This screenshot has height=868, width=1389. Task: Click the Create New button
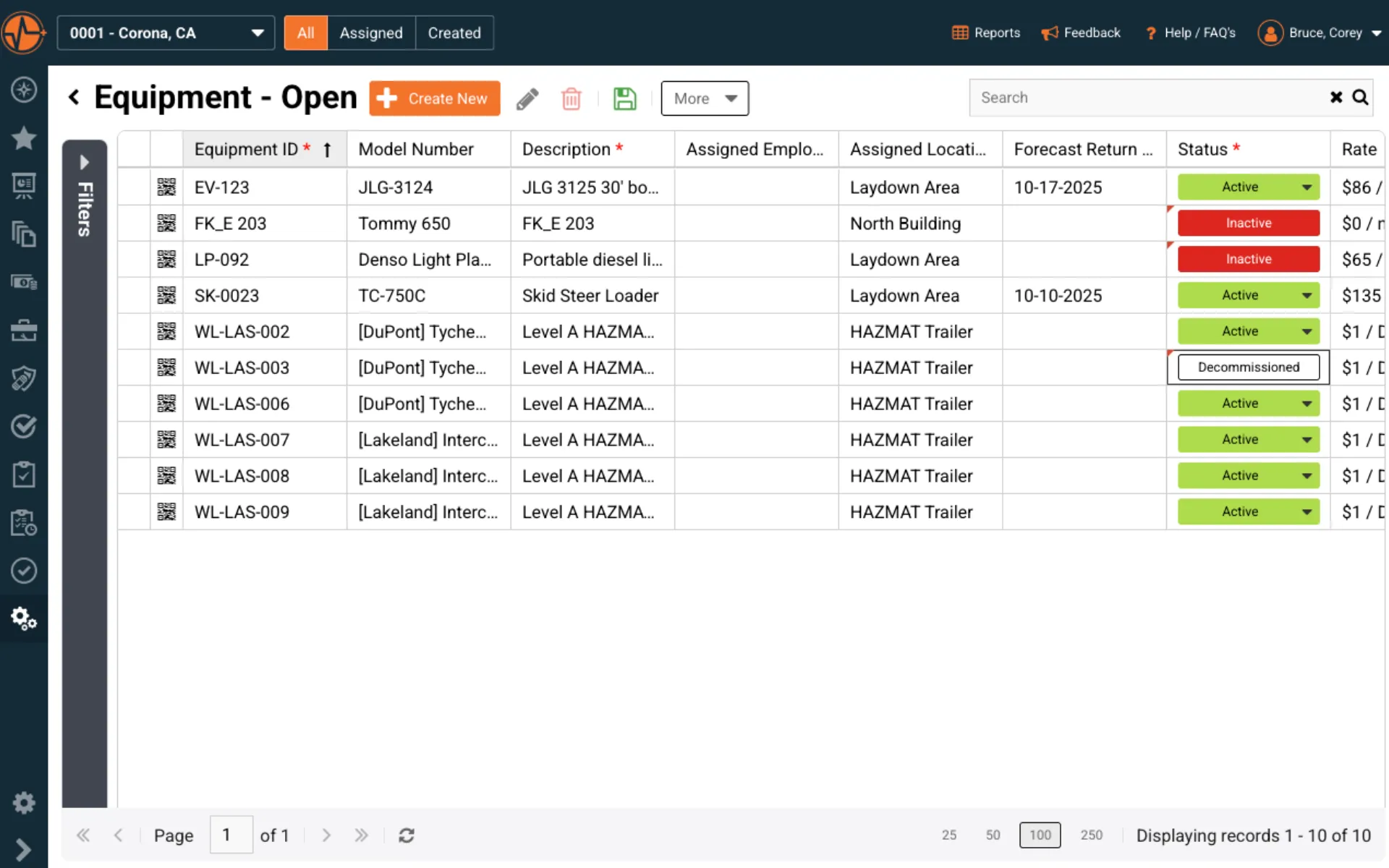(435, 98)
